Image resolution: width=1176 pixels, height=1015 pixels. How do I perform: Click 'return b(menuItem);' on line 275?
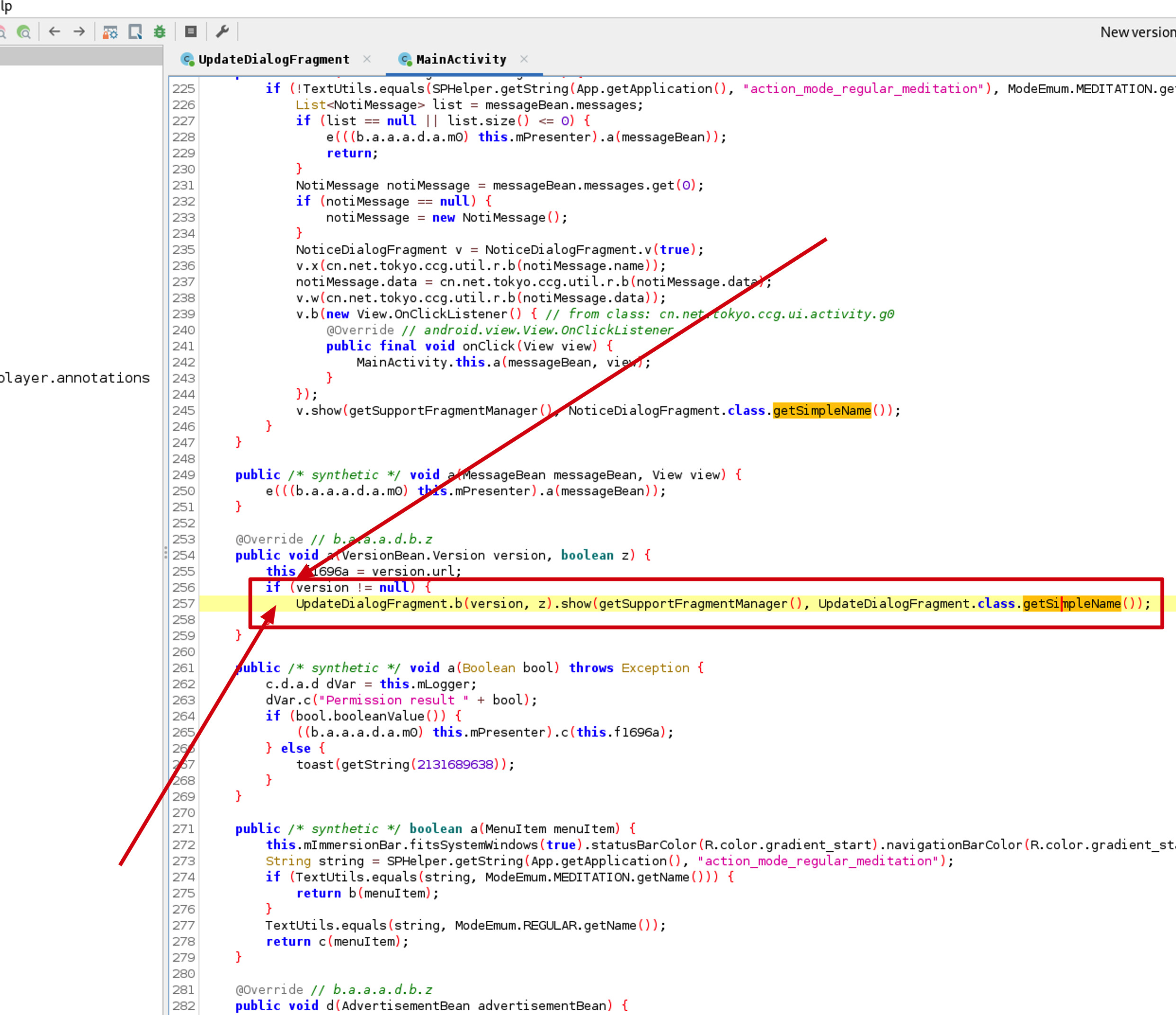(368, 893)
